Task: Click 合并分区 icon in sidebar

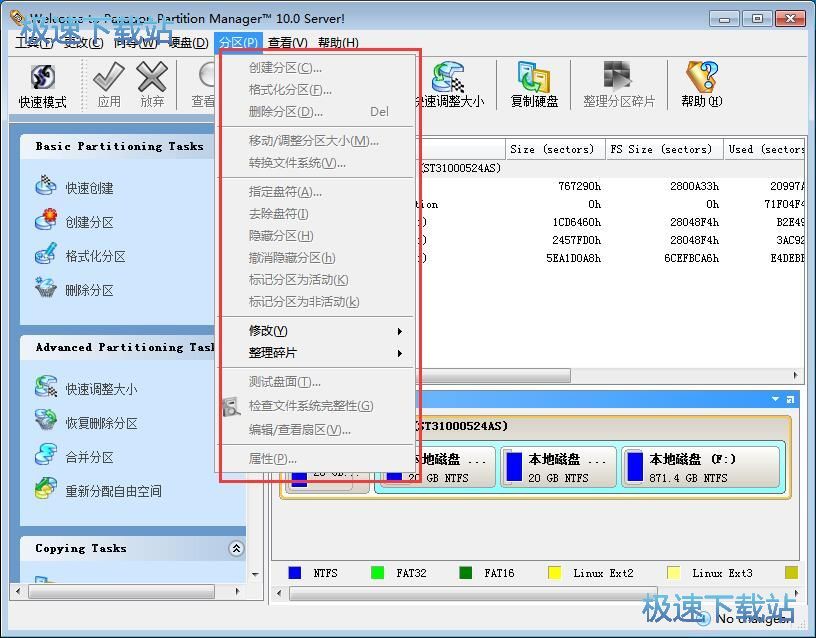Action: point(46,455)
